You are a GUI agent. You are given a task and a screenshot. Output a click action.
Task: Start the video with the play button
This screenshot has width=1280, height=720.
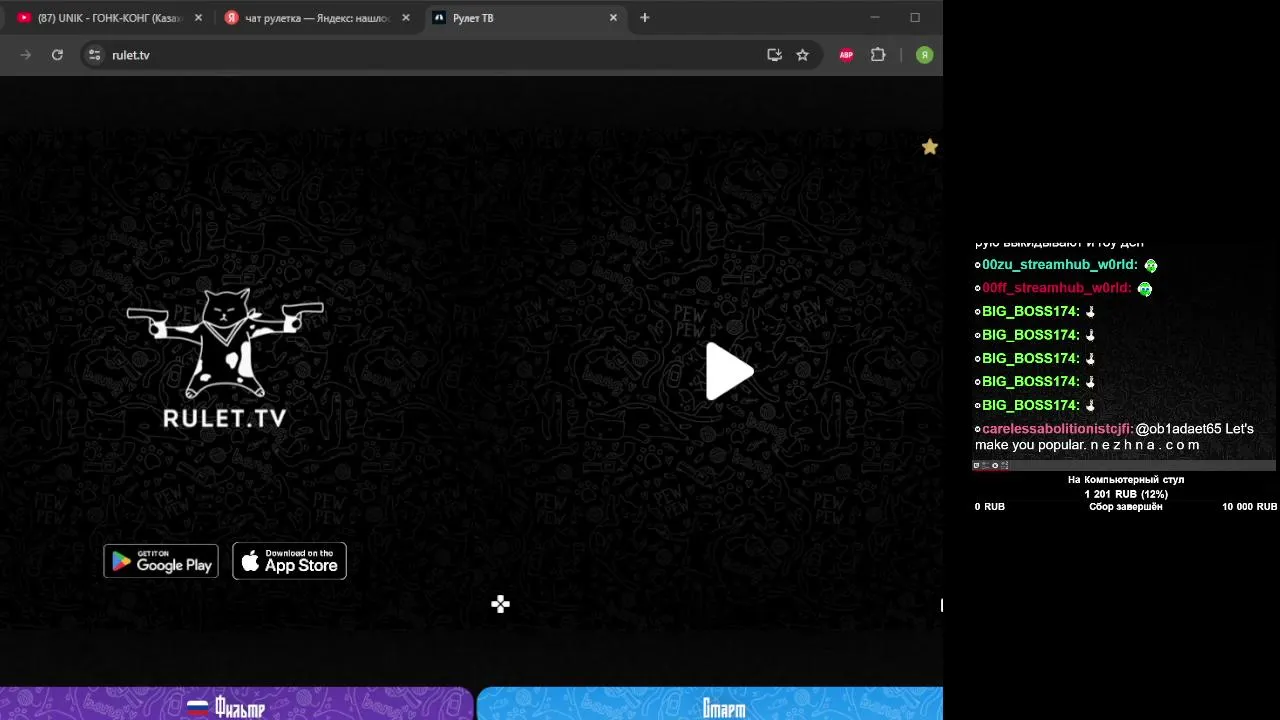729,372
